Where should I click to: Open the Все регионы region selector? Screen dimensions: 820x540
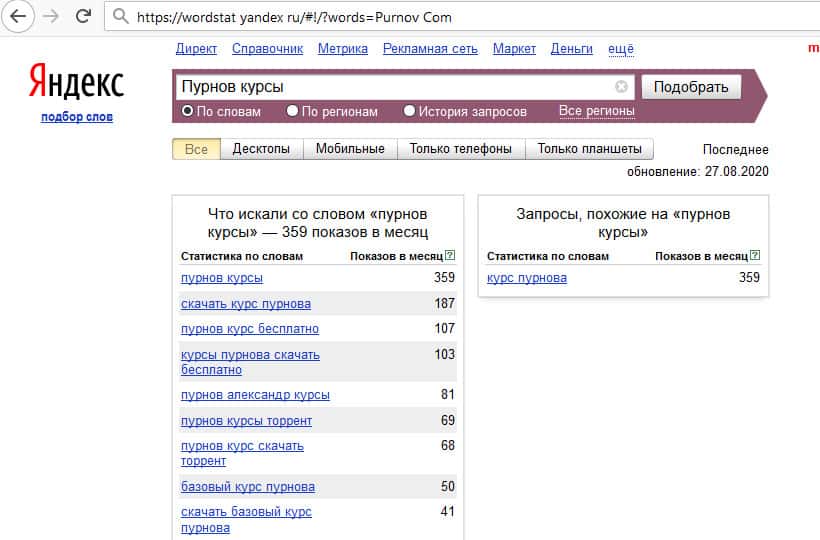click(x=596, y=111)
